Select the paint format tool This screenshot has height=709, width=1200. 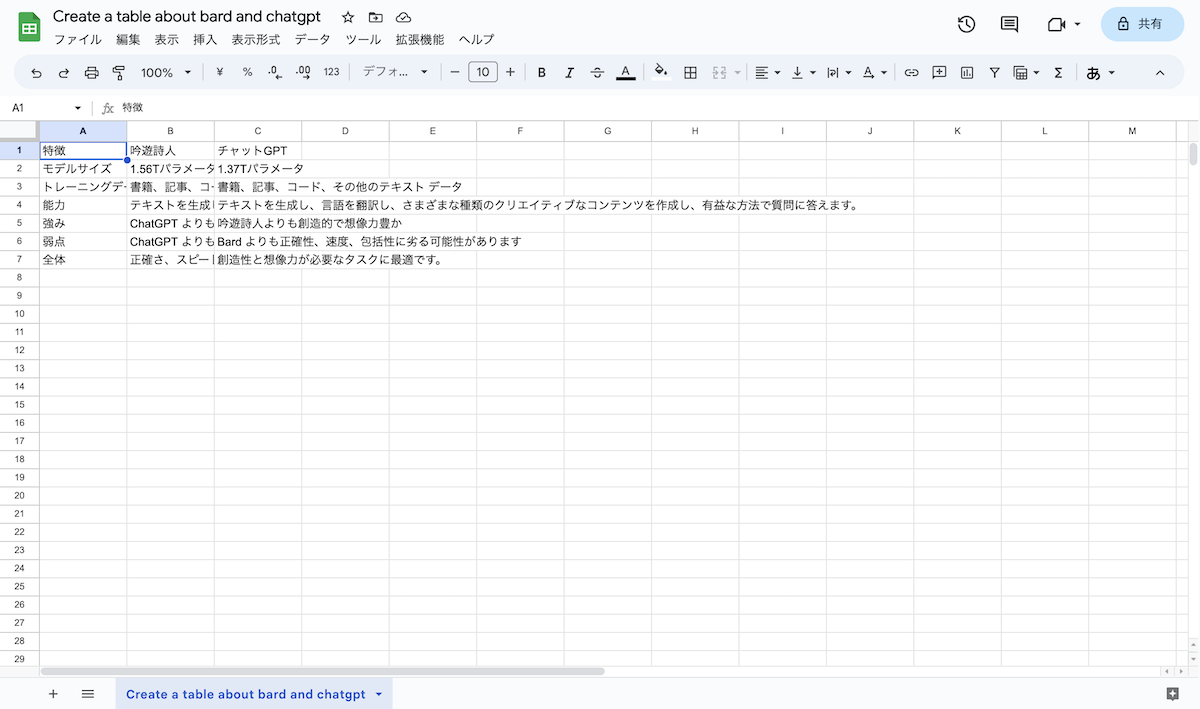click(x=119, y=72)
